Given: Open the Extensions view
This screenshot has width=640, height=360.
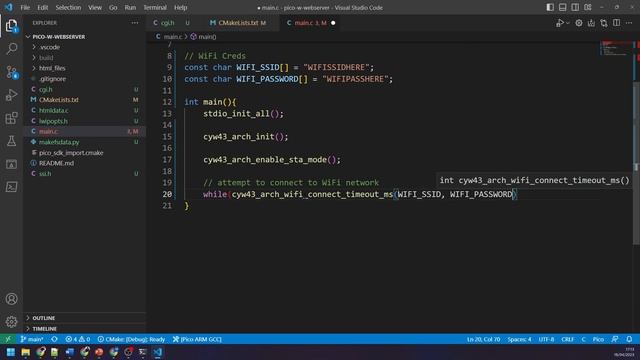Looking at the screenshot, I should [11, 118].
